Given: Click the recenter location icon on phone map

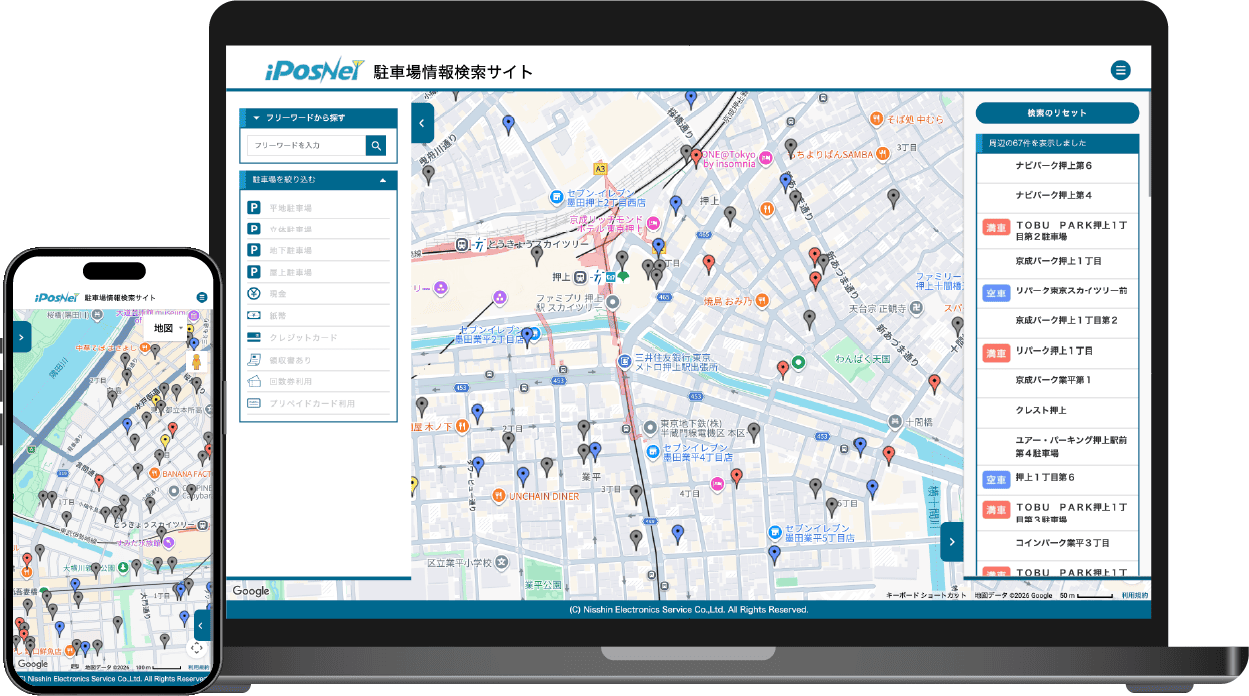Looking at the screenshot, I should point(196,648).
